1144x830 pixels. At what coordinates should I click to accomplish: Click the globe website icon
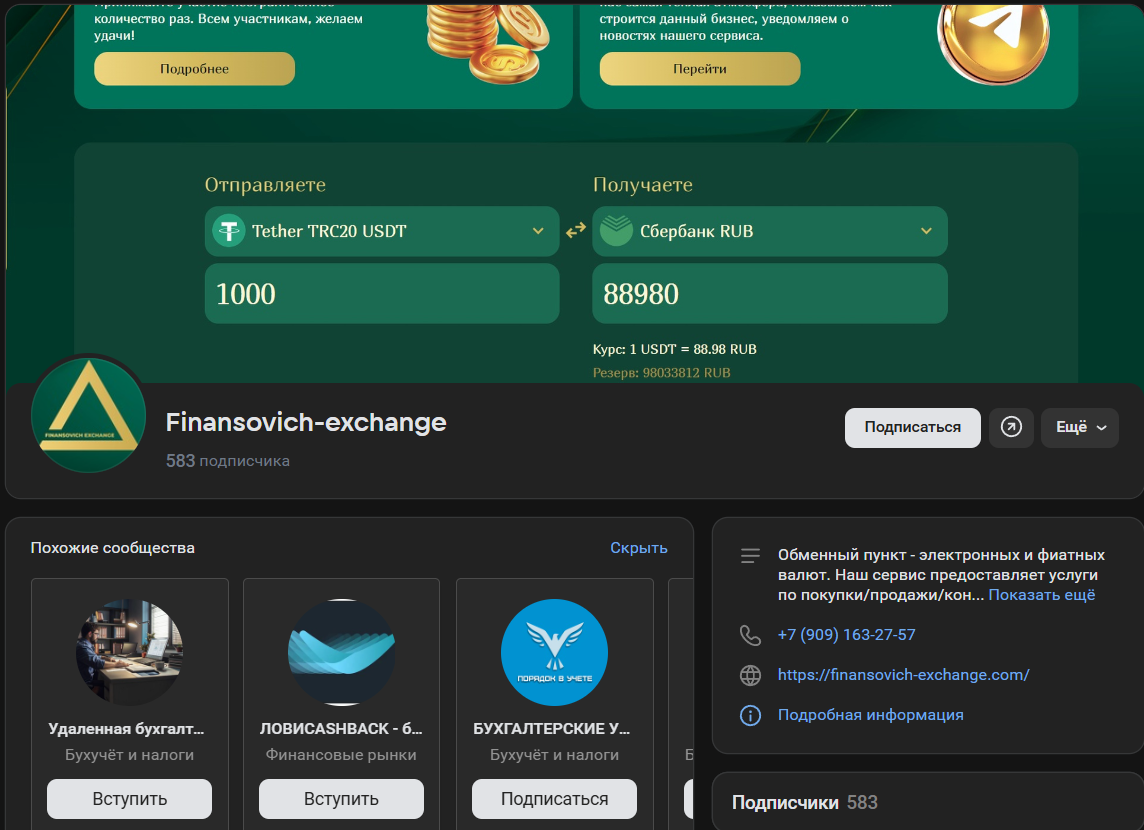(750, 675)
